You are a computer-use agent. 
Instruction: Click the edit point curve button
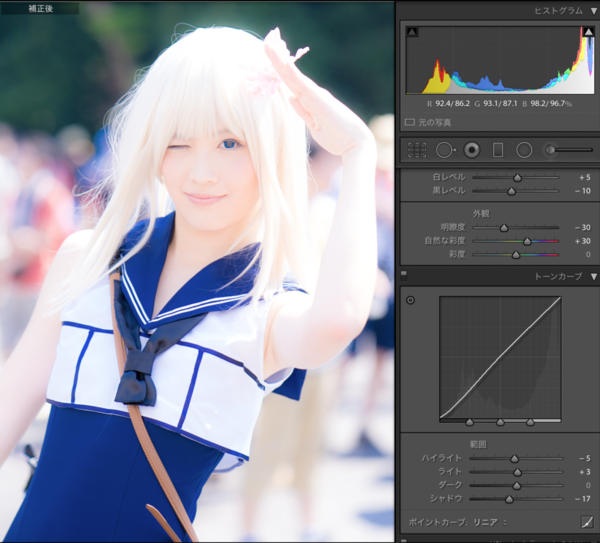[x=587, y=522]
